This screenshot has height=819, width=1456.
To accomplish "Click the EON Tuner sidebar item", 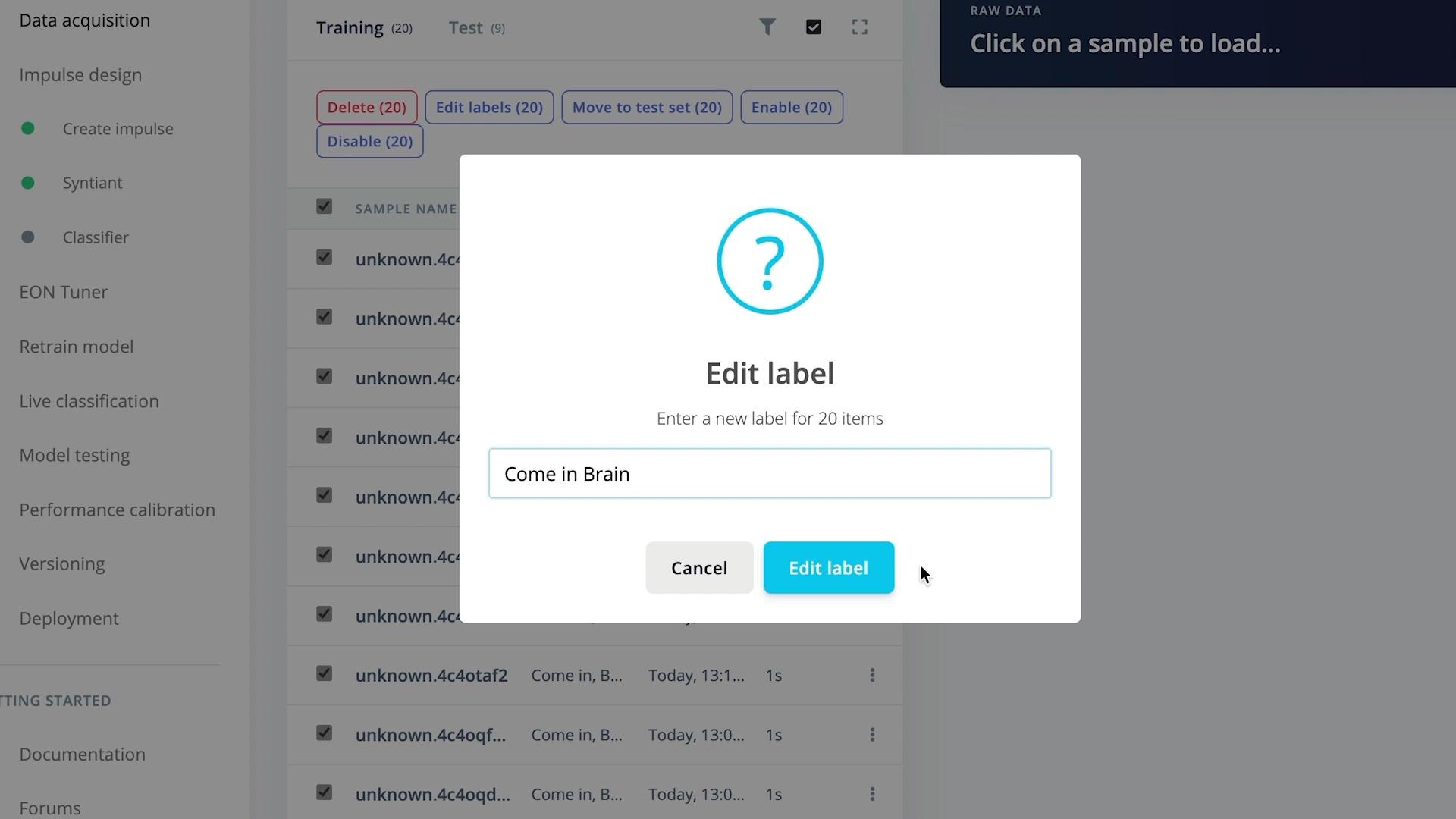I will (x=63, y=291).
